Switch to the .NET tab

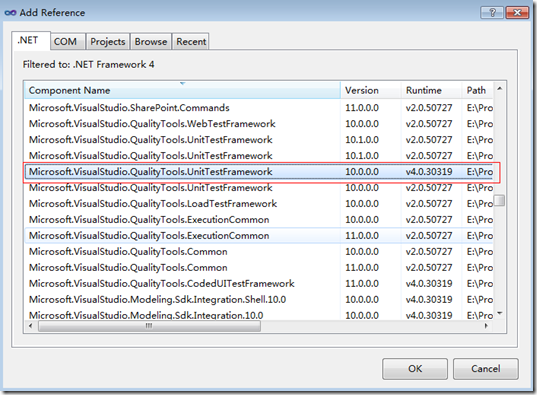(31, 40)
